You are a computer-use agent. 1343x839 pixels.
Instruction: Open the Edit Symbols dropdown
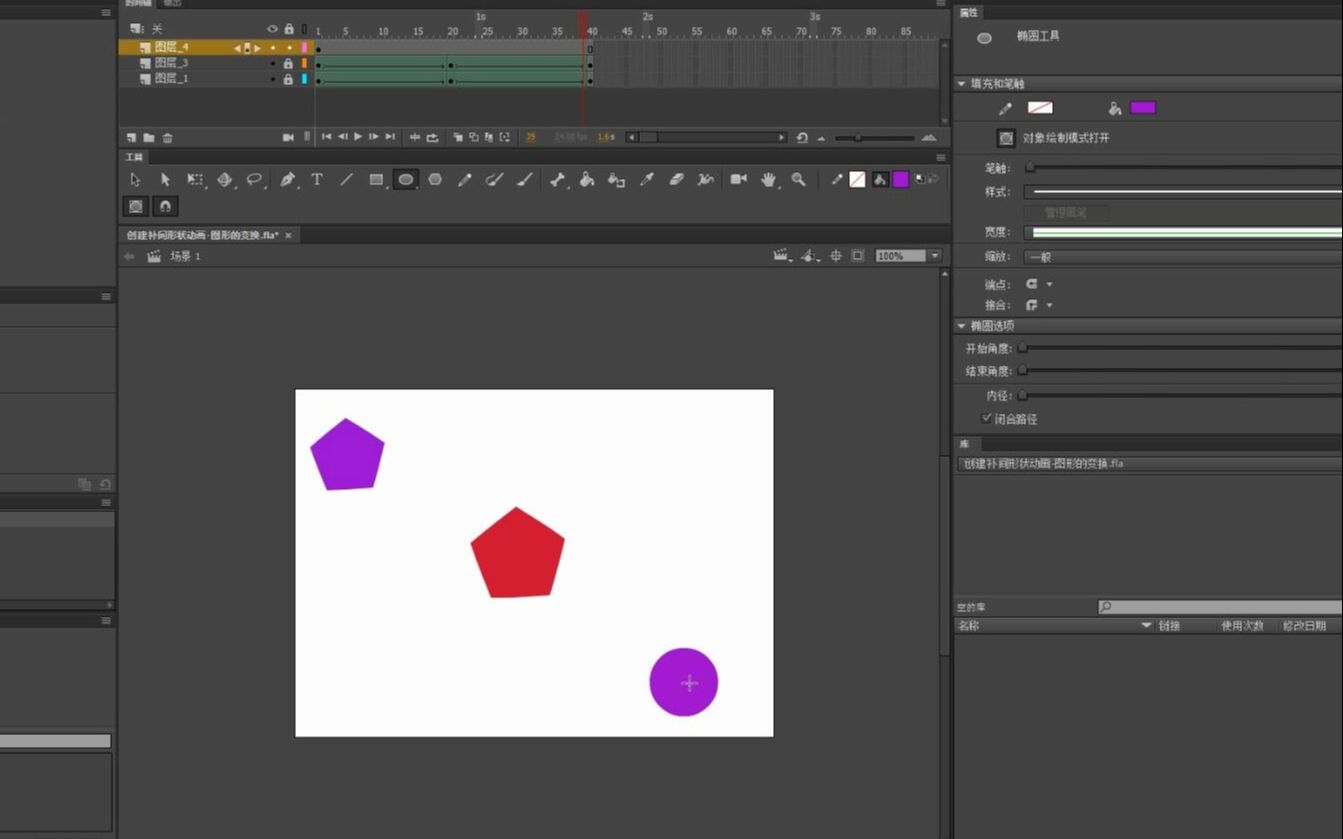click(810, 256)
